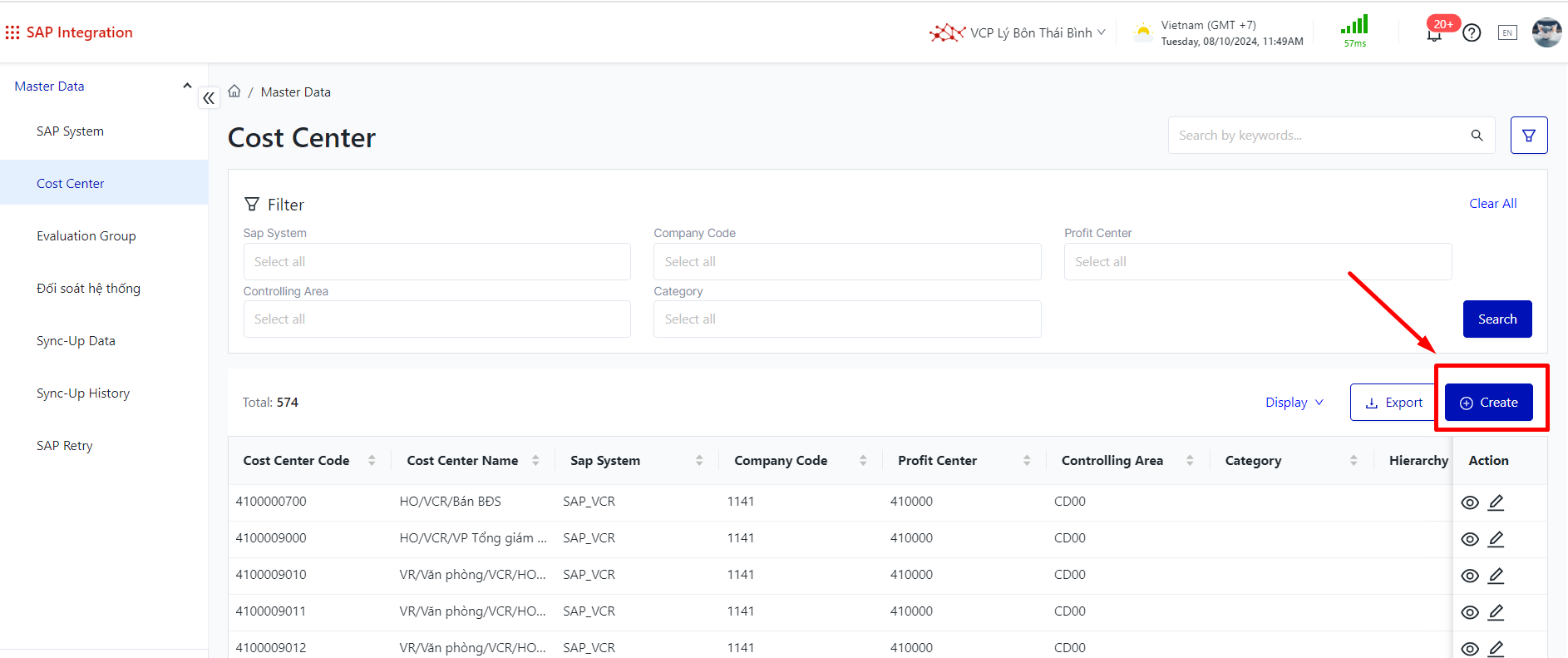Viewport: 1568px width, 658px height.
Task: Collapse sidebar with double chevron icon
Action: (209, 98)
